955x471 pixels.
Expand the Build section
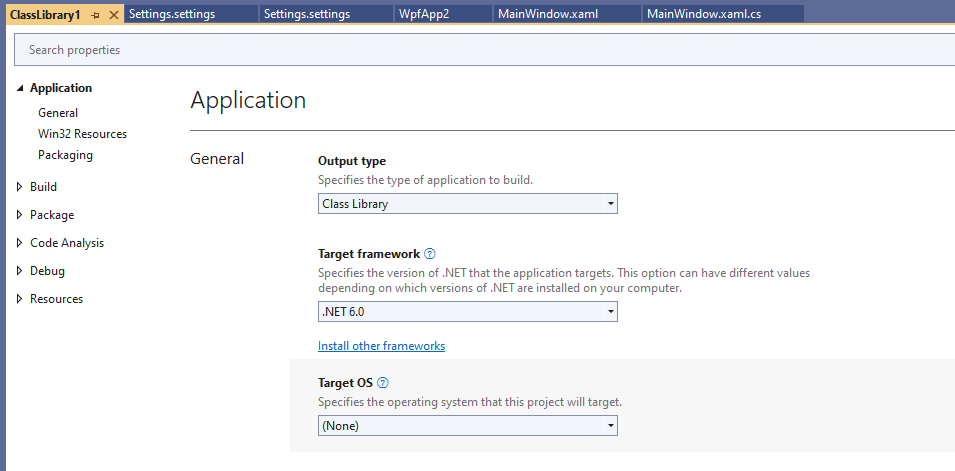click(x=20, y=187)
